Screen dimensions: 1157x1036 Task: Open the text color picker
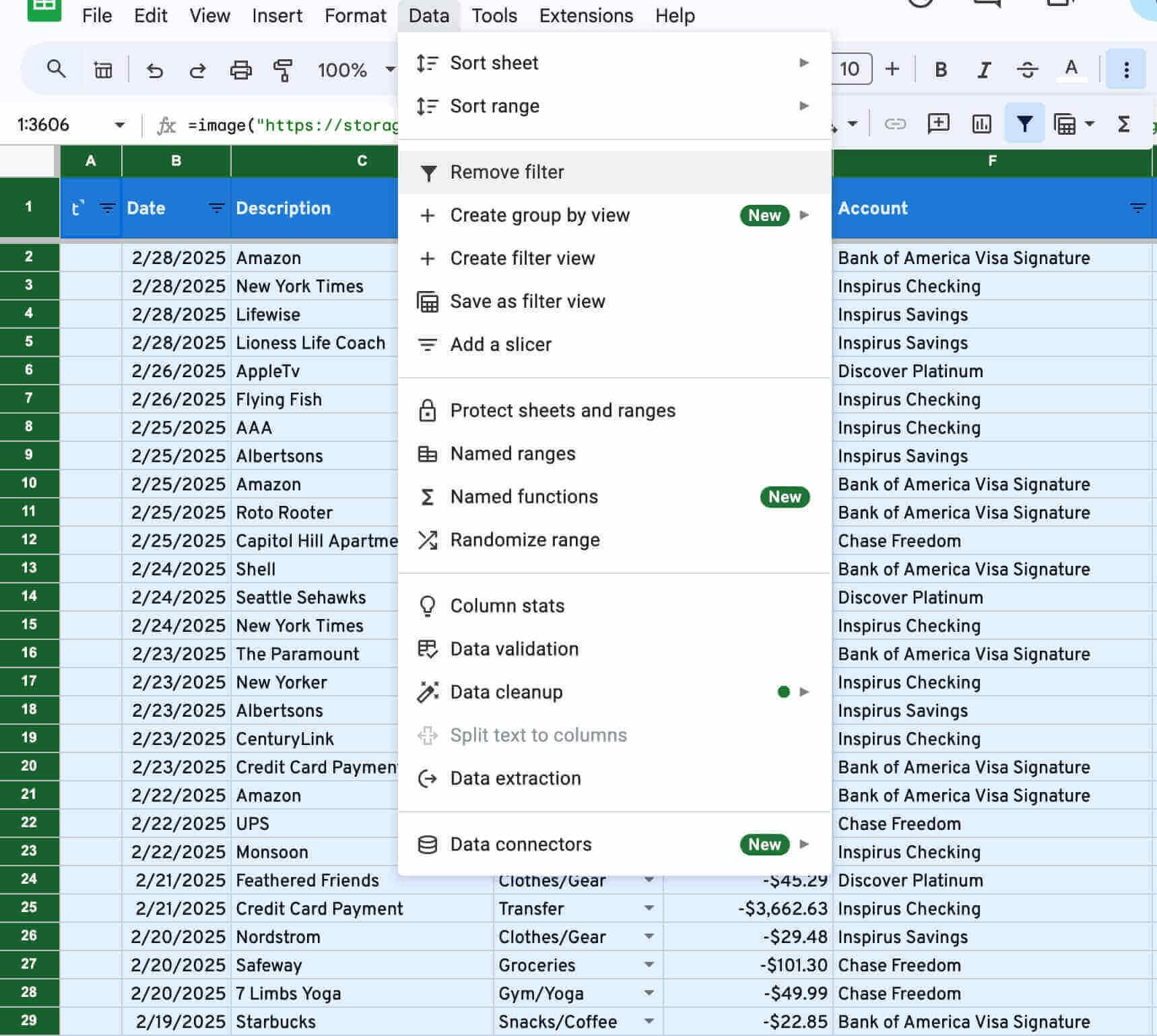click(x=1071, y=69)
